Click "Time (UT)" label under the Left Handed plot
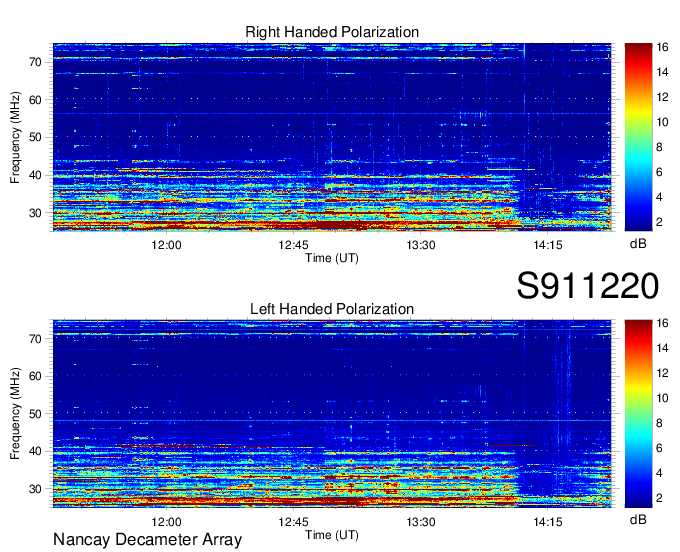680x552 pixels. point(332,535)
